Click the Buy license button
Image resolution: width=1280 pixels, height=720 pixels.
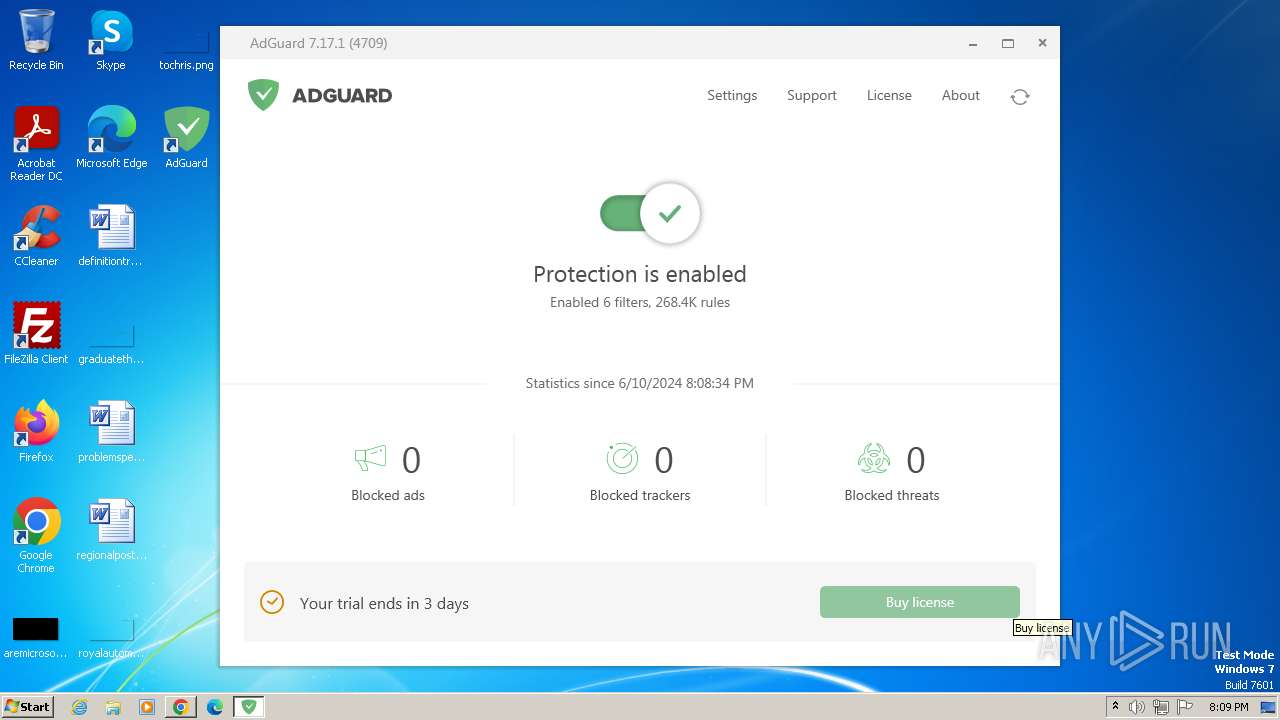[x=920, y=602]
